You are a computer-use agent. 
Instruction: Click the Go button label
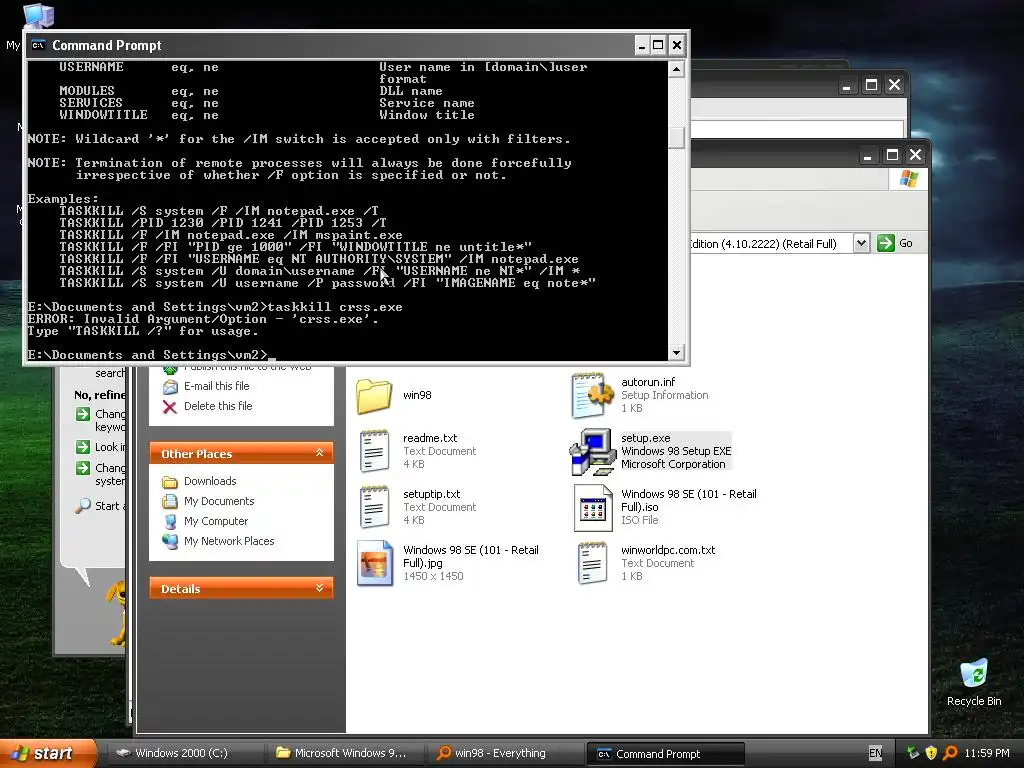click(906, 244)
